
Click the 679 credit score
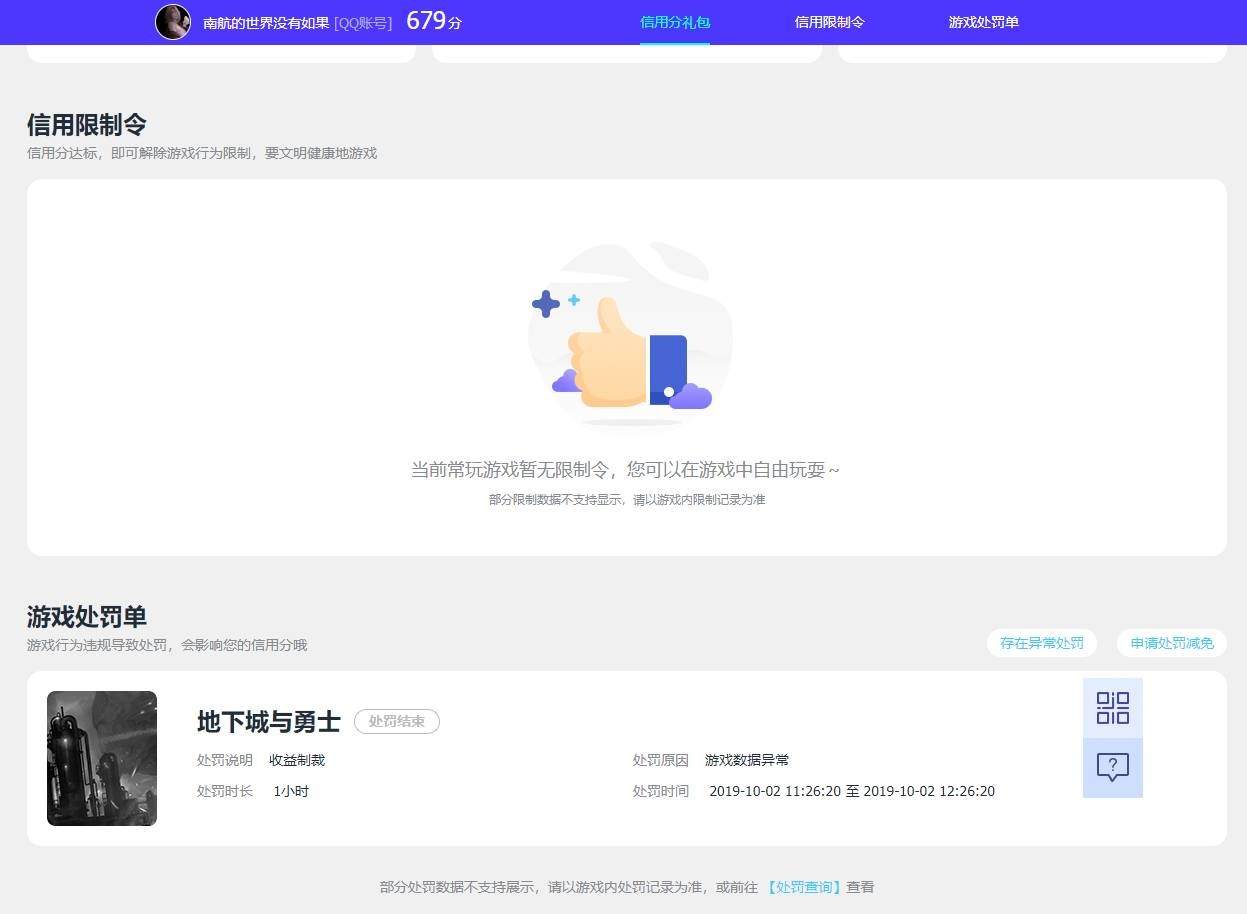click(x=434, y=21)
